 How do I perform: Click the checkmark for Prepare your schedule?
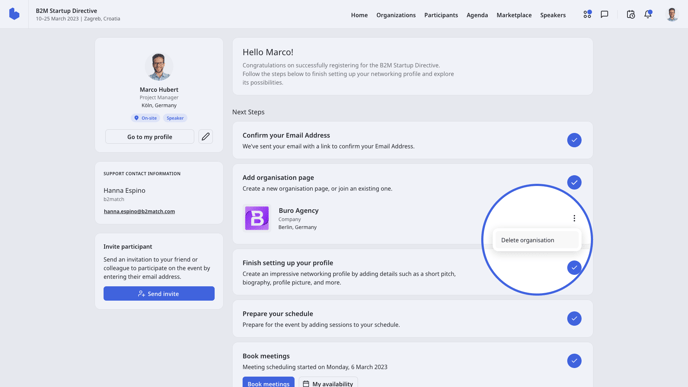(x=574, y=318)
